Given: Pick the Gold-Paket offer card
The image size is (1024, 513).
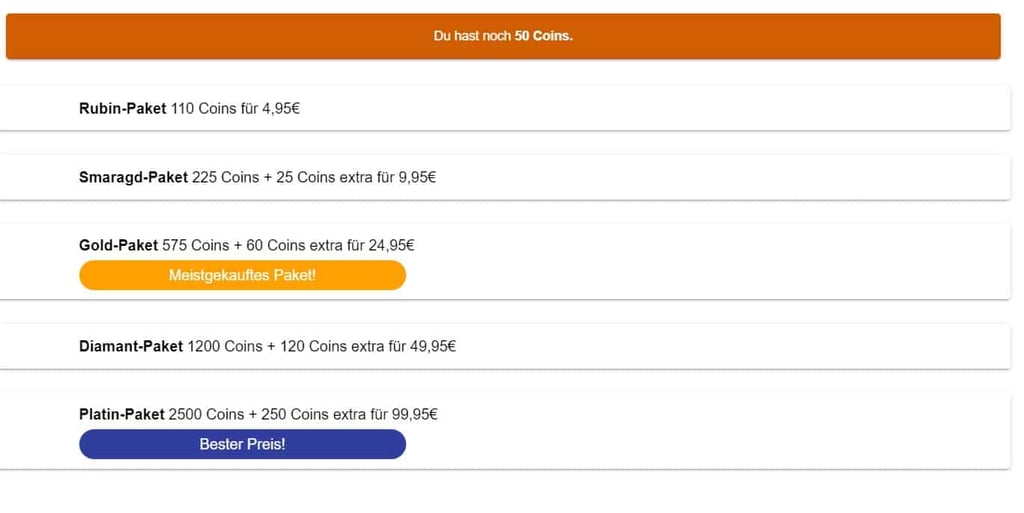Looking at the screenshot, I should [505, 261].
